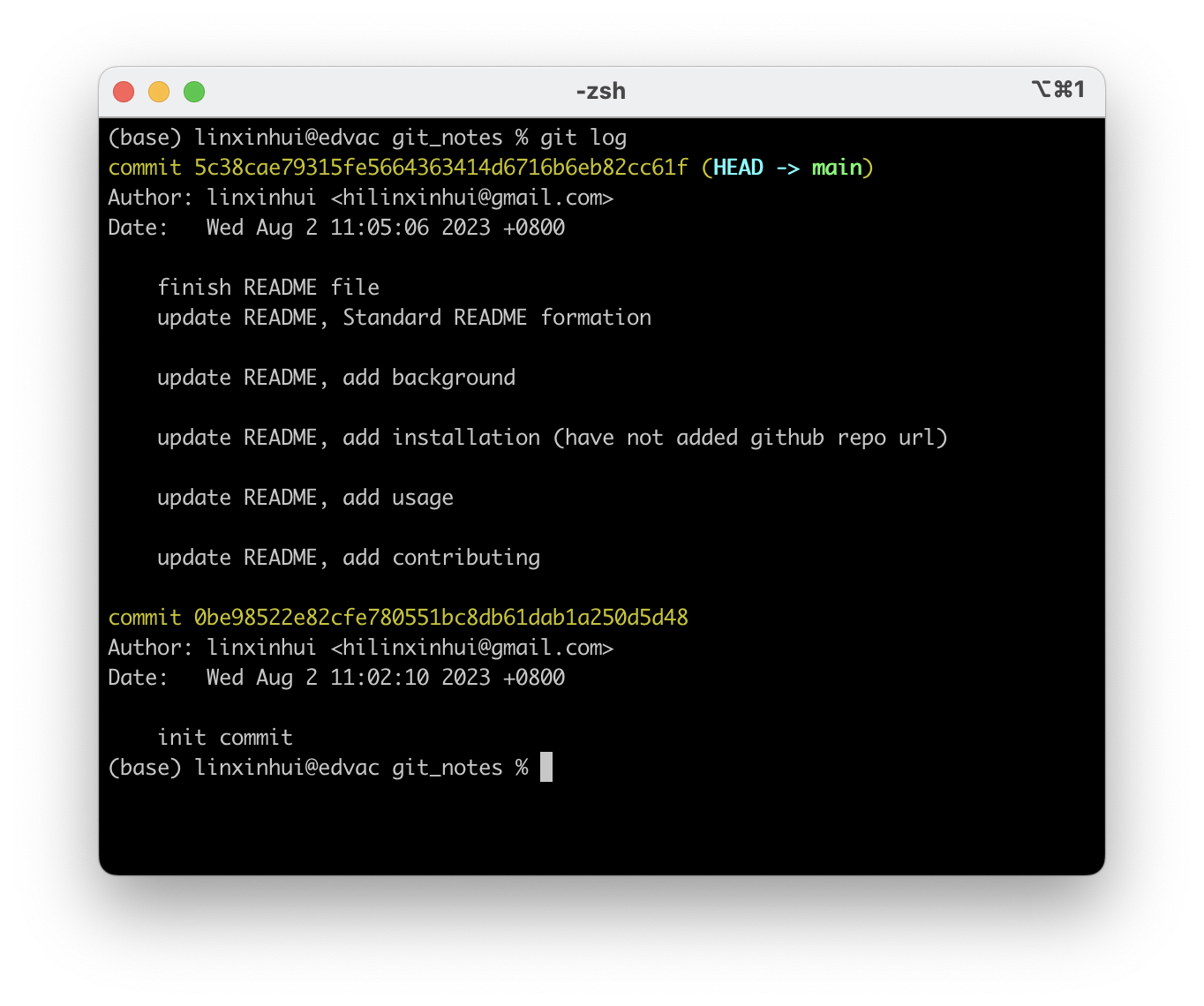Click 'update README, add usage' line
The image size is (1204, 1006).
pos(305,498)
